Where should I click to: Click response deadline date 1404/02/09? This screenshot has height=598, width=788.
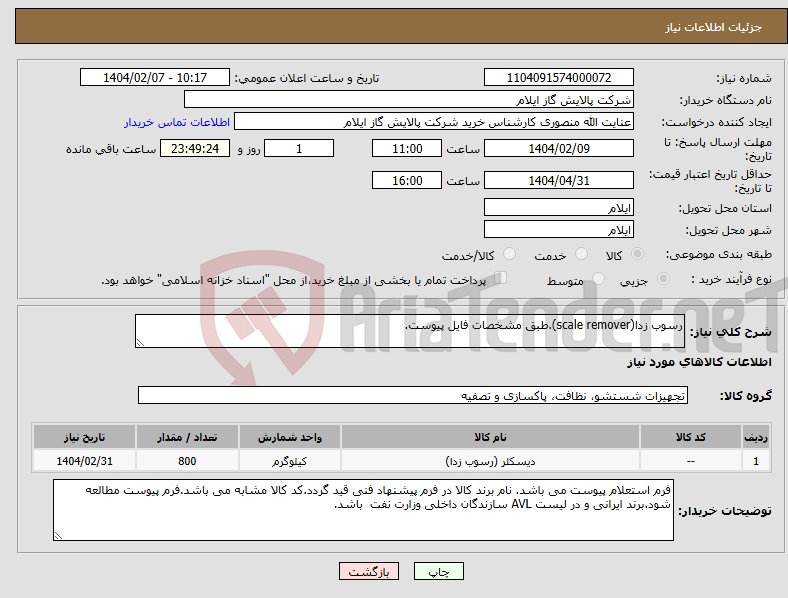[559, 149]
